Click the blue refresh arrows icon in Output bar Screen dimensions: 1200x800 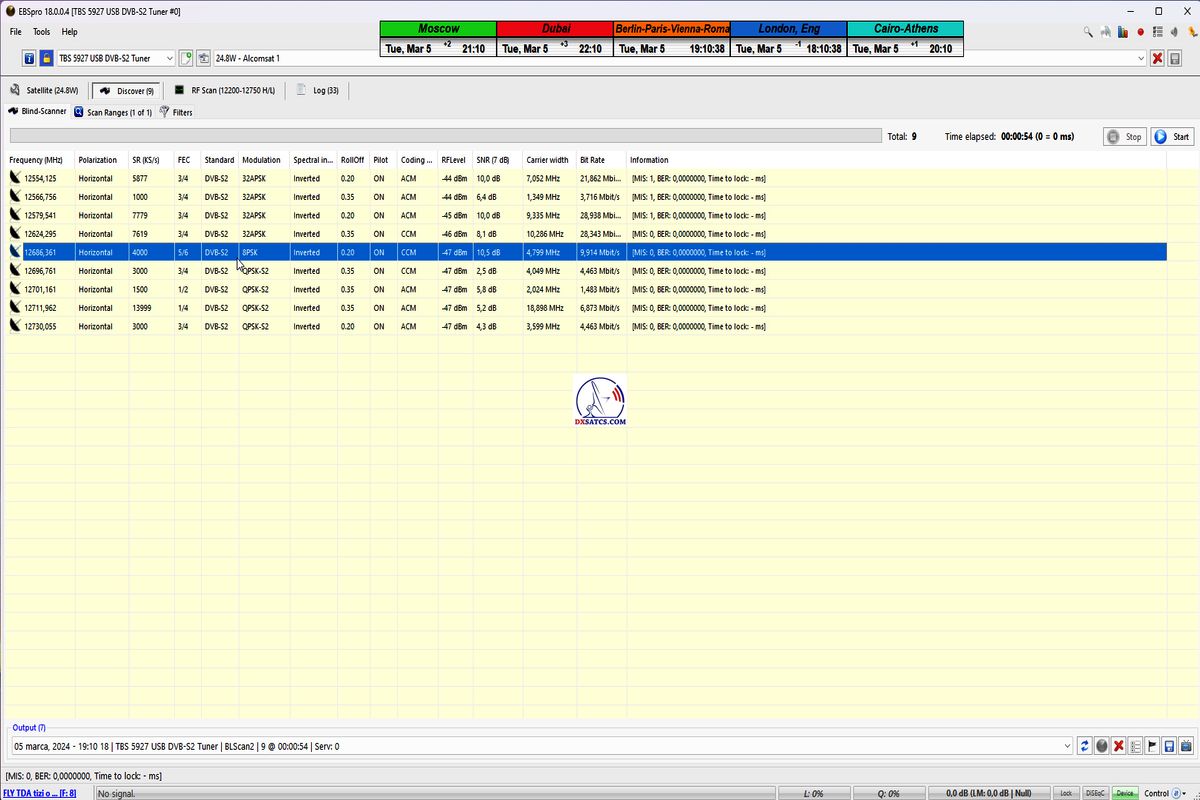point(1084,746)
